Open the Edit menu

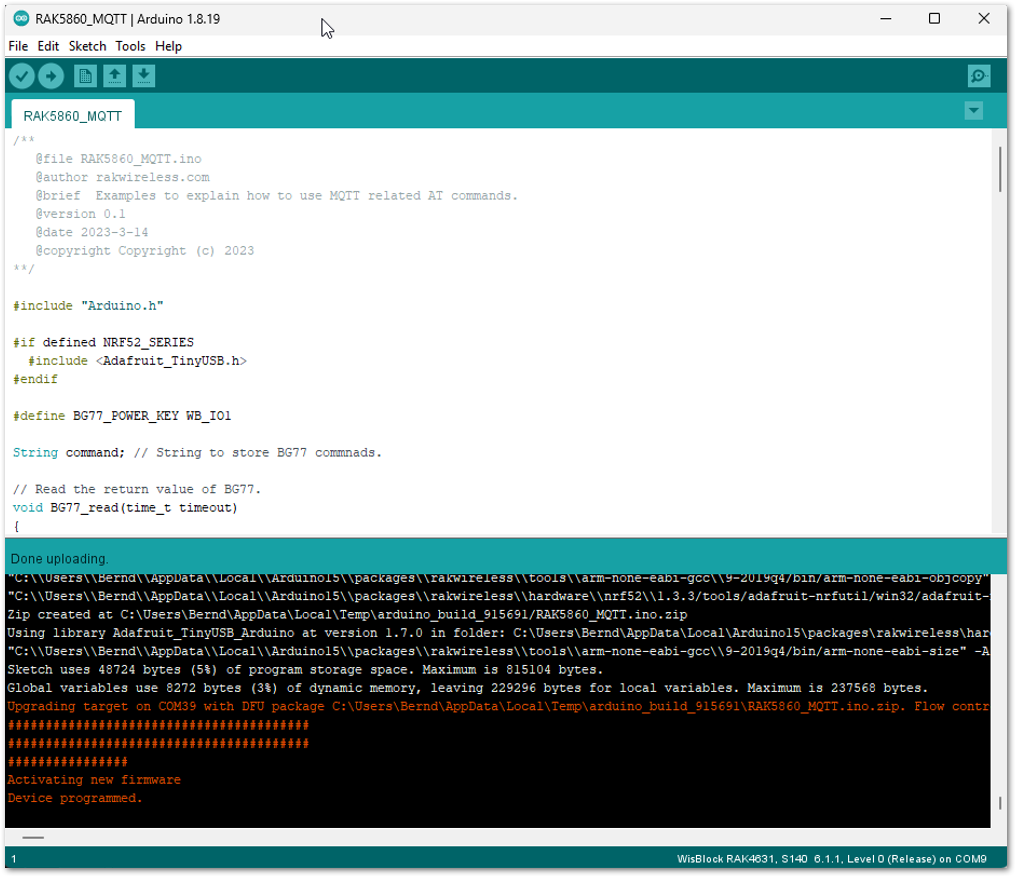[x=48, y=46]
